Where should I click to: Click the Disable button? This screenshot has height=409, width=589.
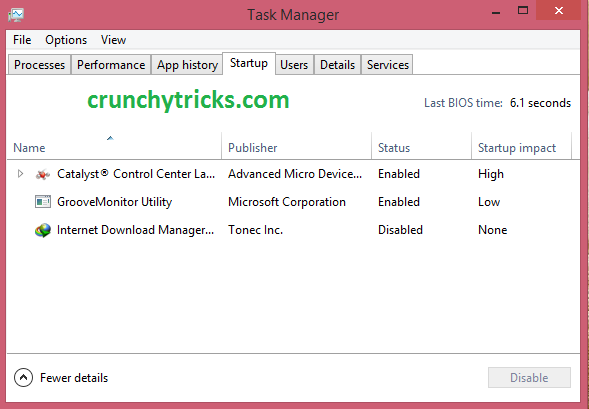pos(529,377)
